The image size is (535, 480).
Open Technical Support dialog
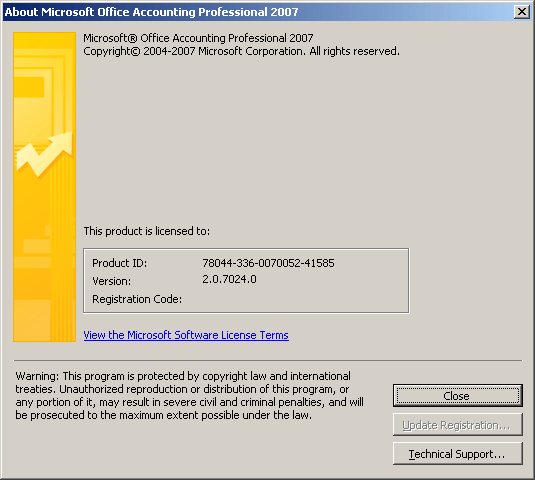(x=458, y=454)
